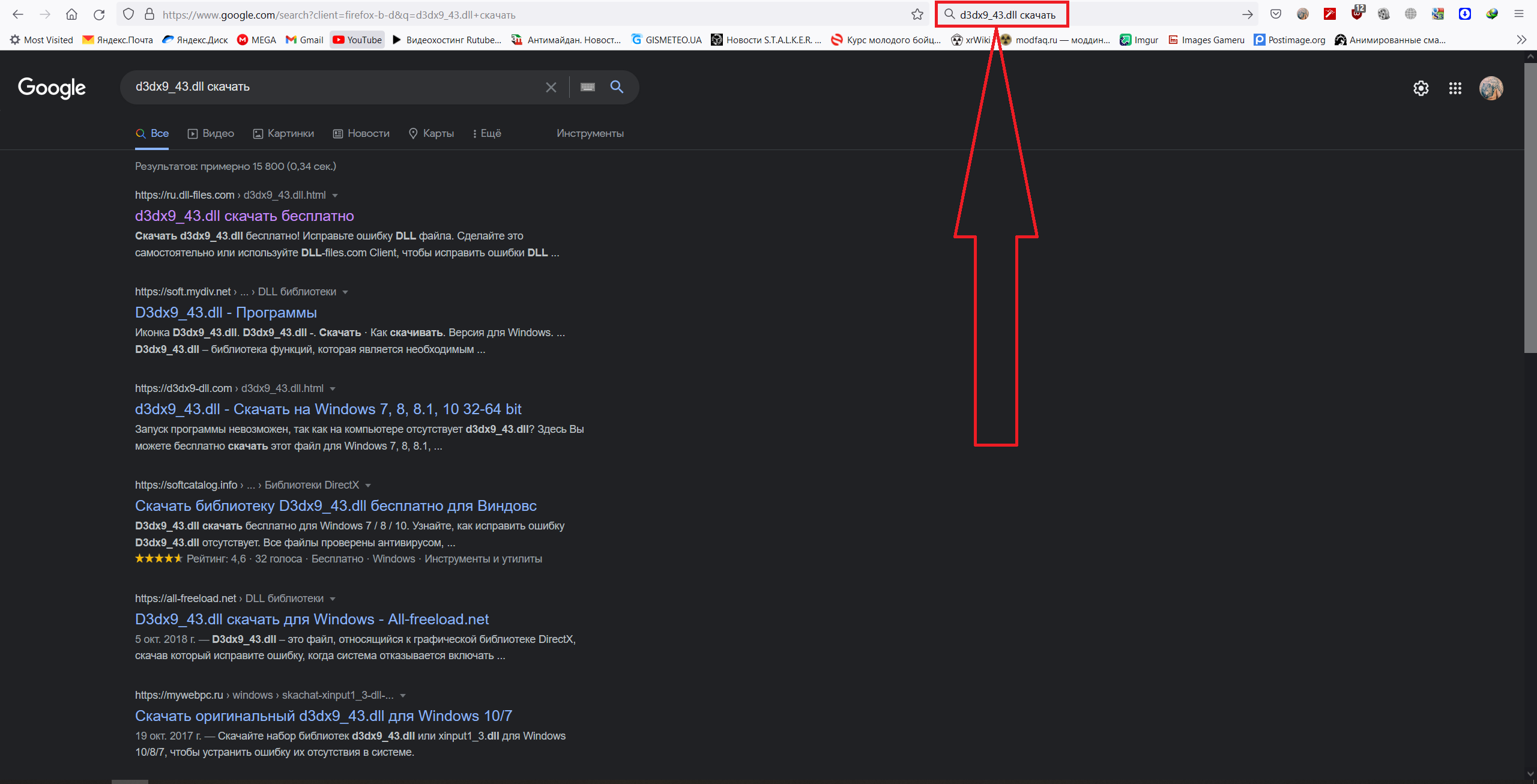Open the GISMETEO.UA bookmark
The width and height of the screenshot is (1537, 784).
tap(666, 40)
